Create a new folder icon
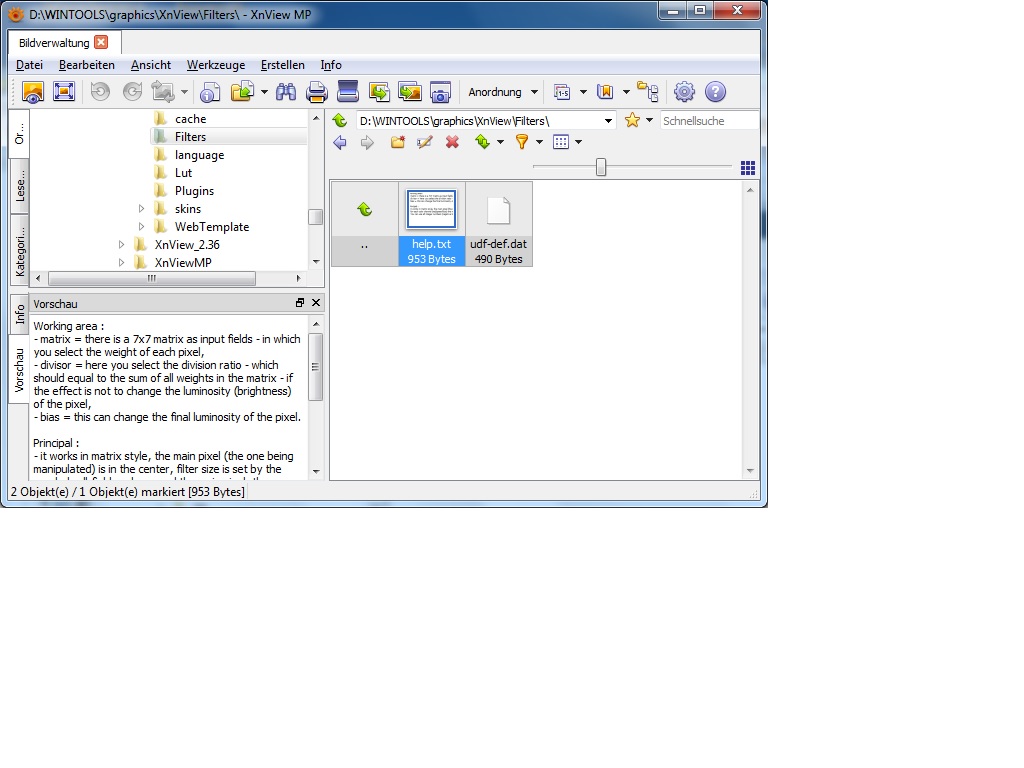 point(398,142)
